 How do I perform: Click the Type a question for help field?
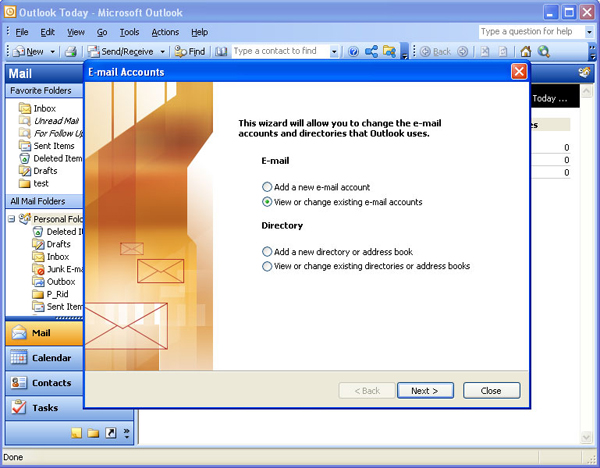(532, 31)
